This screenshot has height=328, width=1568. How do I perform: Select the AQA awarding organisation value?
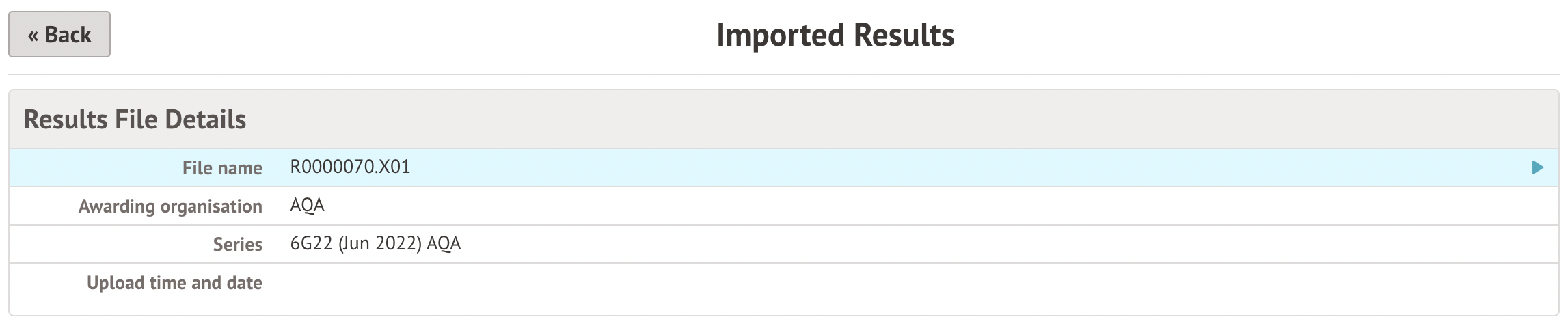(307, 206)
